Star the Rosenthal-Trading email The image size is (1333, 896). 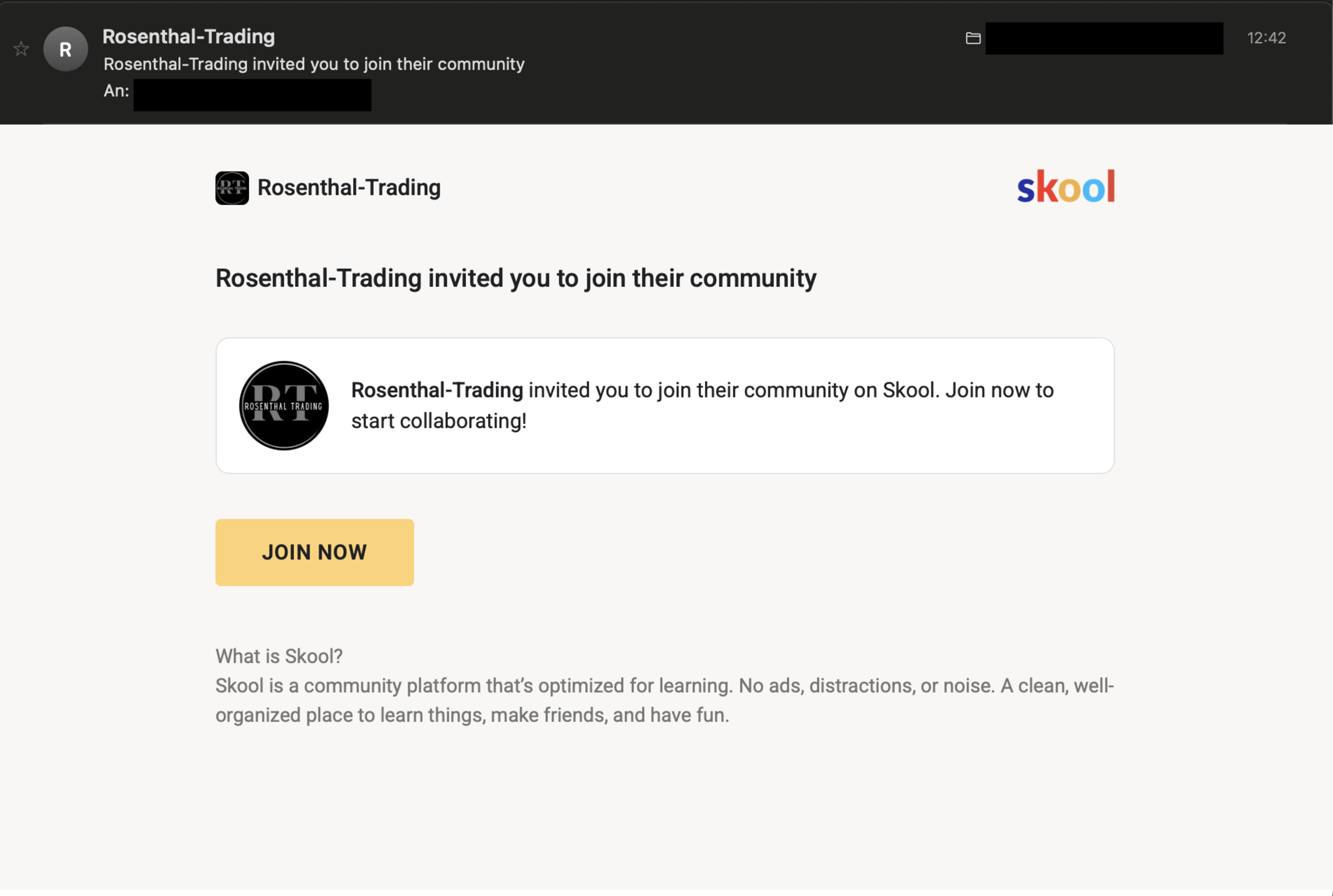coord(21,49)
